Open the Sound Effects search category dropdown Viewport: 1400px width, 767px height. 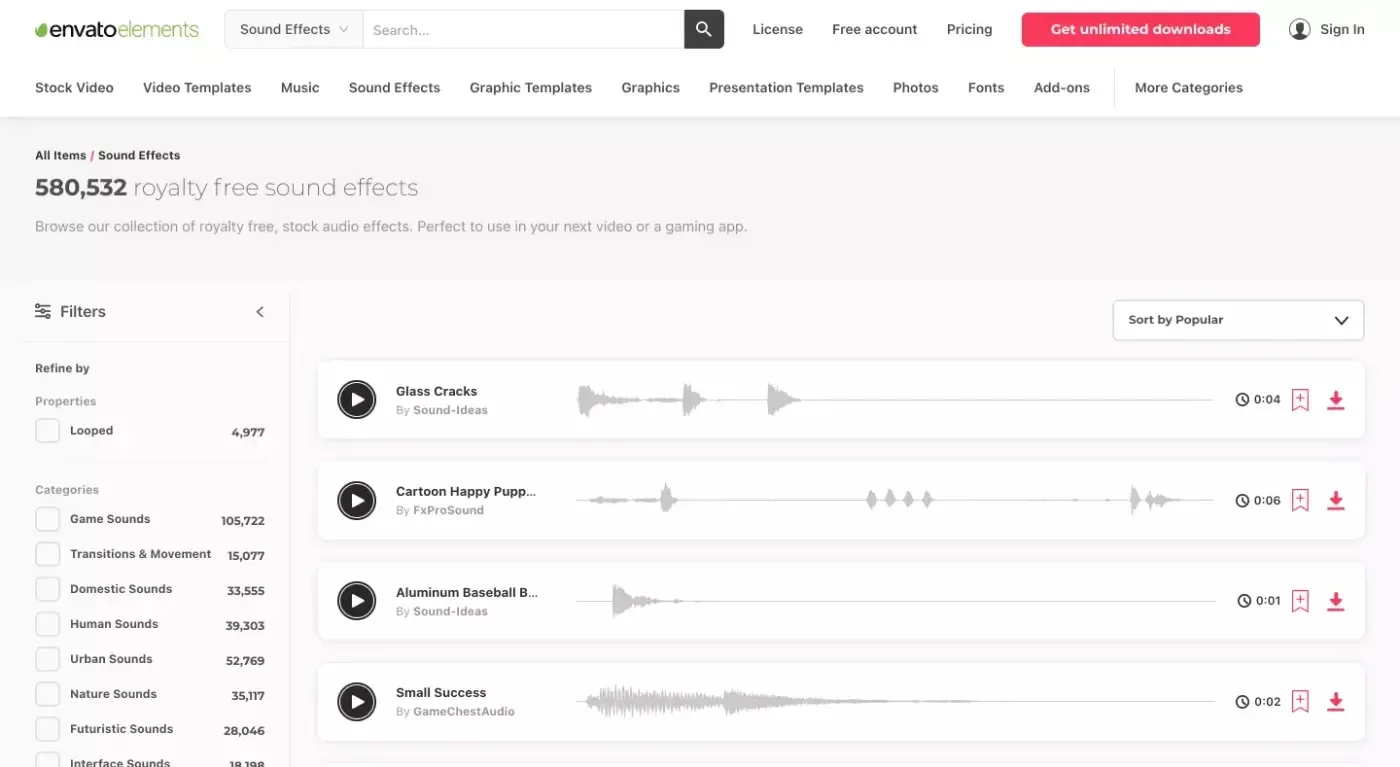point(294,29)
